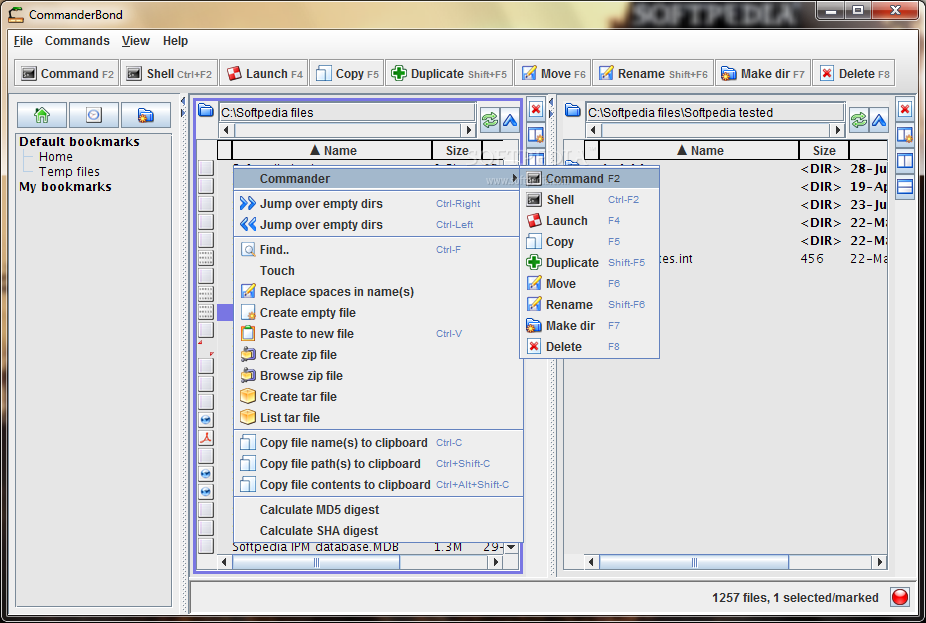
Task: Choose Paste to new file
Action: click(378, 334)
